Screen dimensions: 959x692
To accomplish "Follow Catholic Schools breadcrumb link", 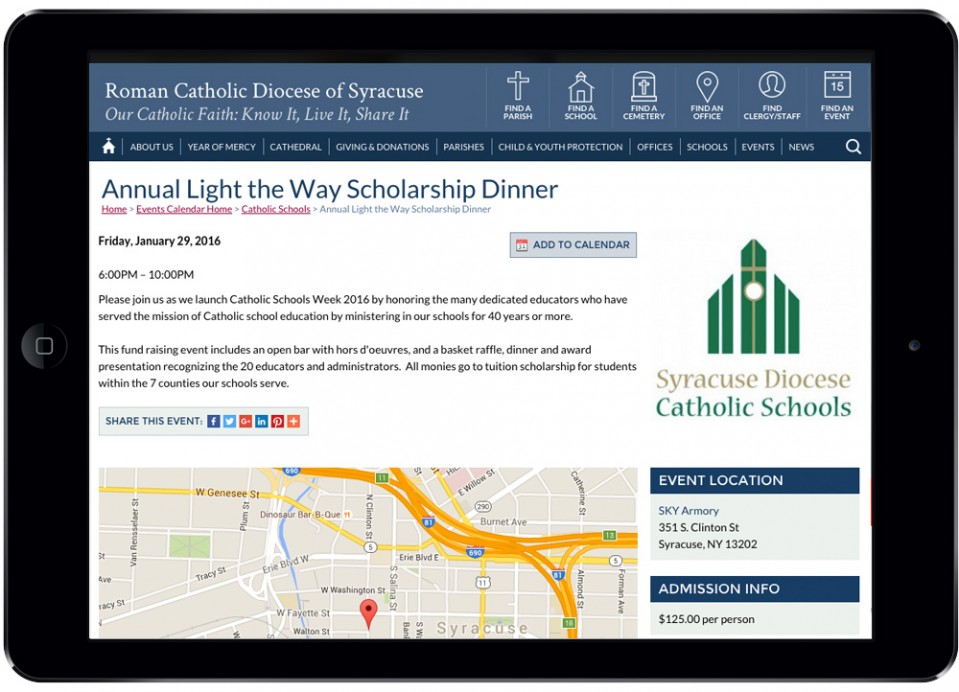I will click(x=276, y=209).
